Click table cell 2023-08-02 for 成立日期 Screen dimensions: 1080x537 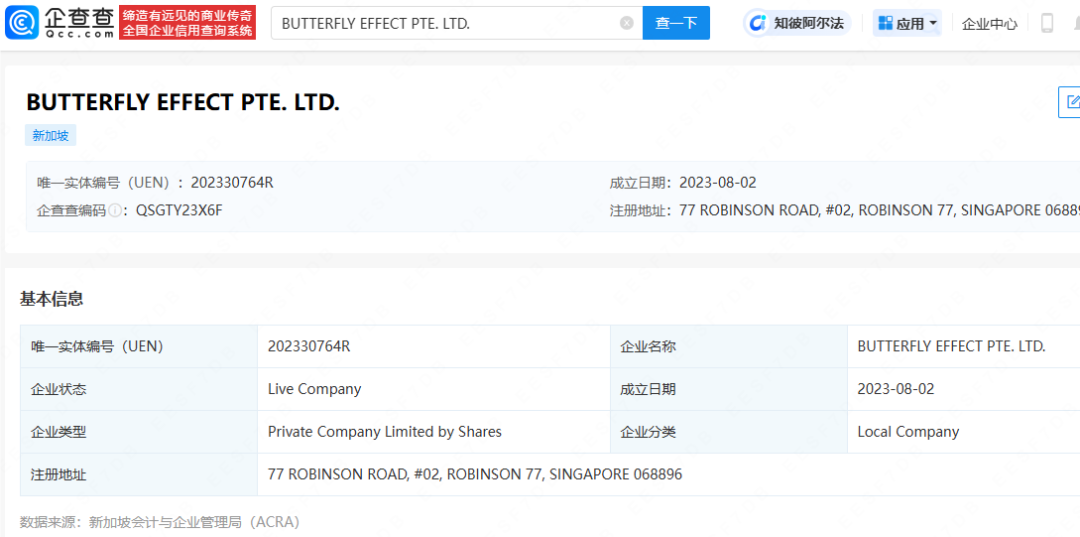[x=964, y=389]
